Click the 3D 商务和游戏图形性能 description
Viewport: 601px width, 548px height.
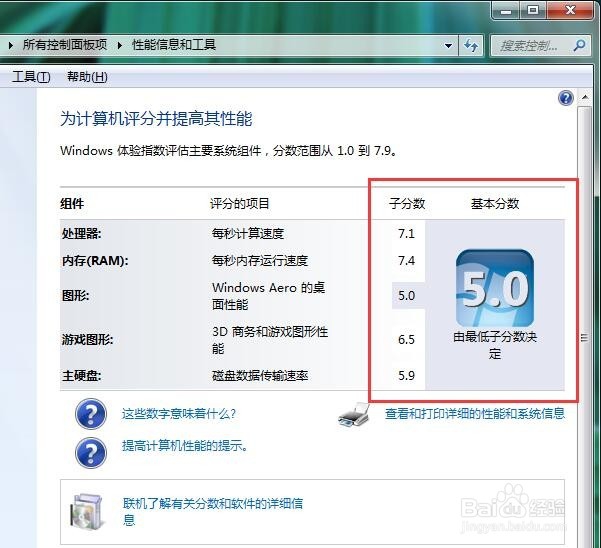click(270, 340)
